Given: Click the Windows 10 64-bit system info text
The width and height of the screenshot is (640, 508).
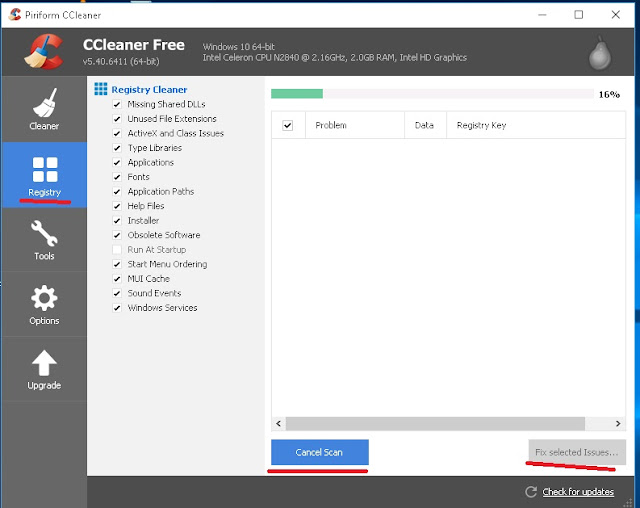Looking at the screenshot, I should [239, 47].
